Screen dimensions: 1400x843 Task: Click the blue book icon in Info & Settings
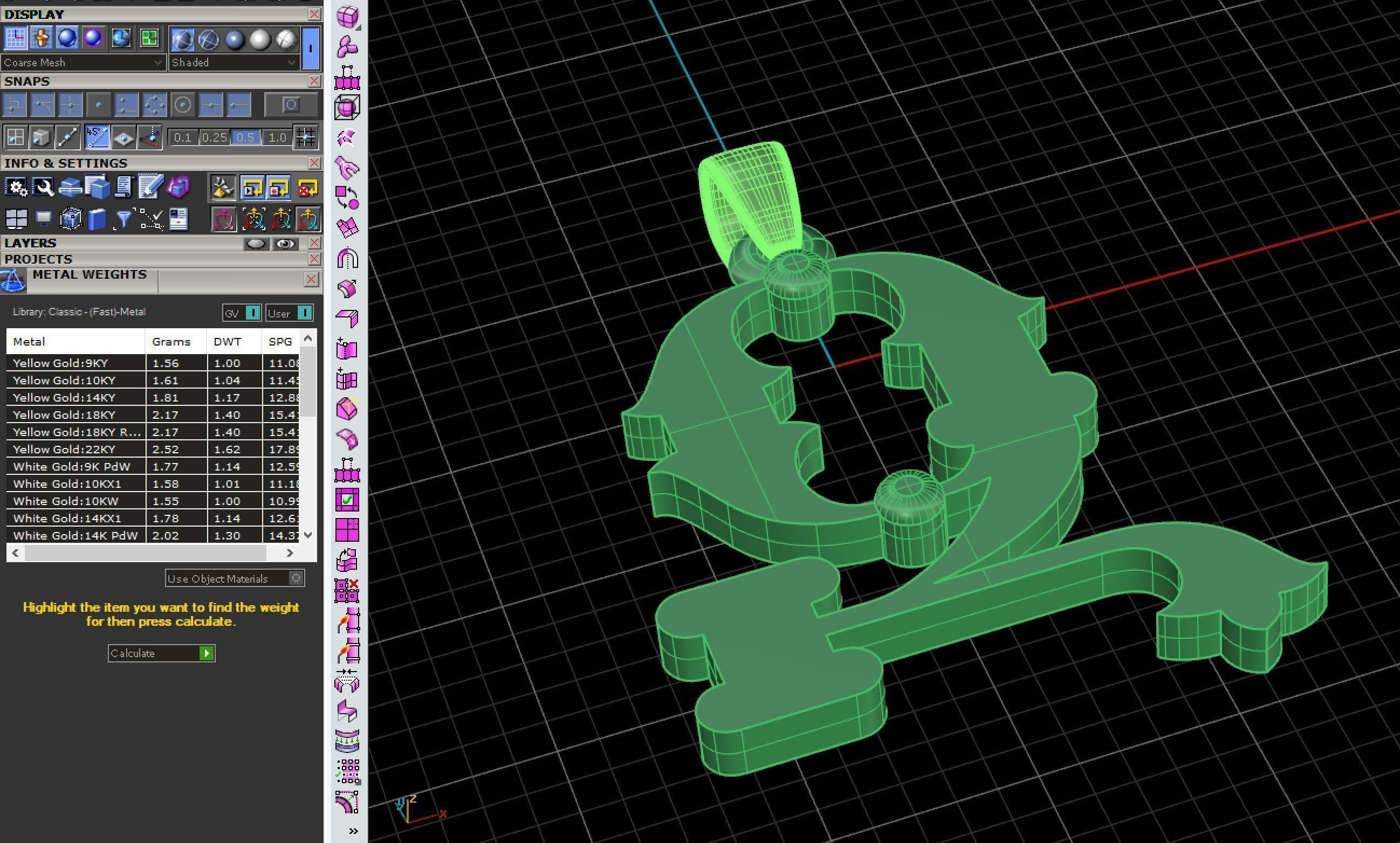pyautogui.click(x=97, y=219)
